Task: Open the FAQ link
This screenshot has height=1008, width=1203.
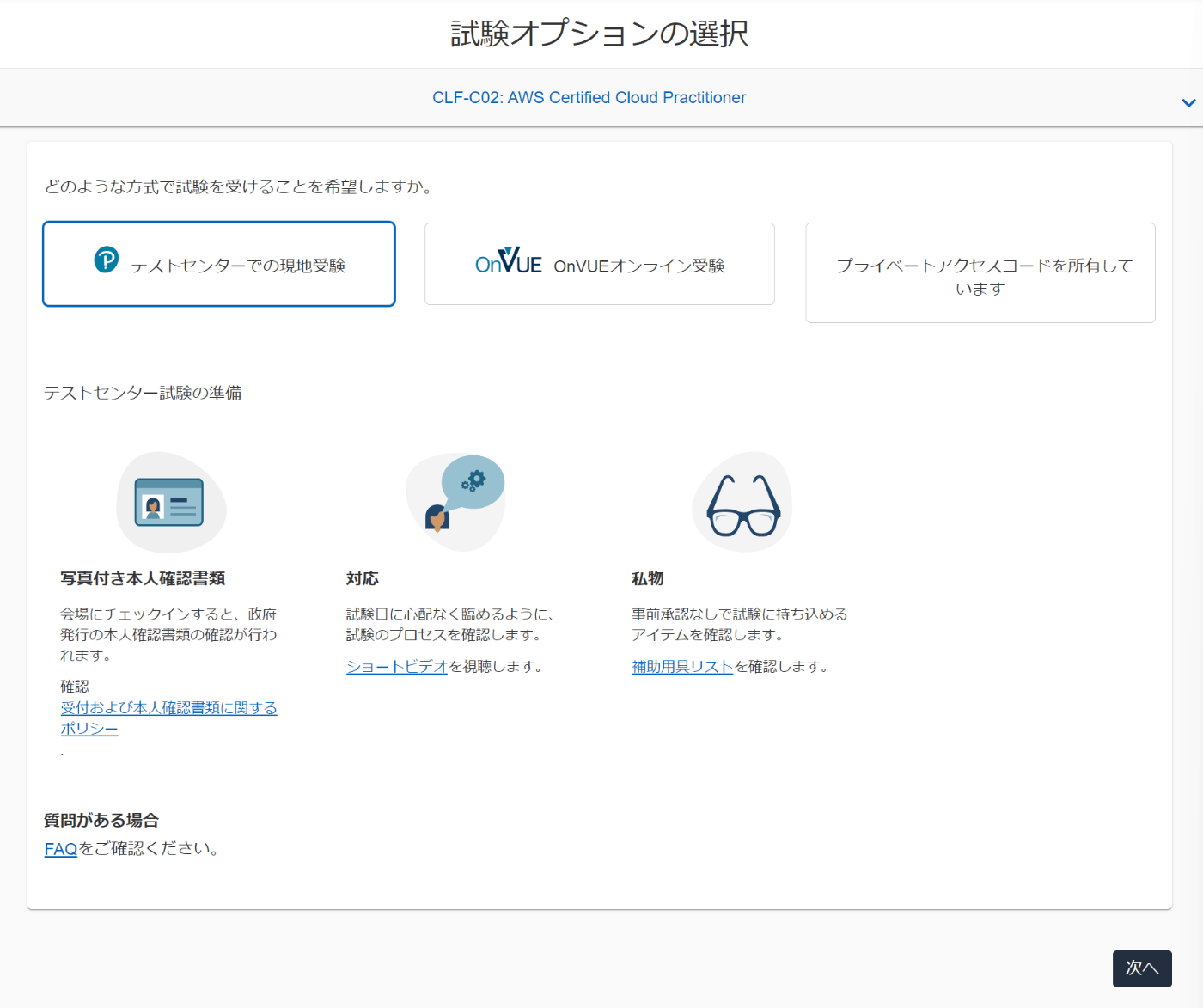Action: click(x=61, y=849)
